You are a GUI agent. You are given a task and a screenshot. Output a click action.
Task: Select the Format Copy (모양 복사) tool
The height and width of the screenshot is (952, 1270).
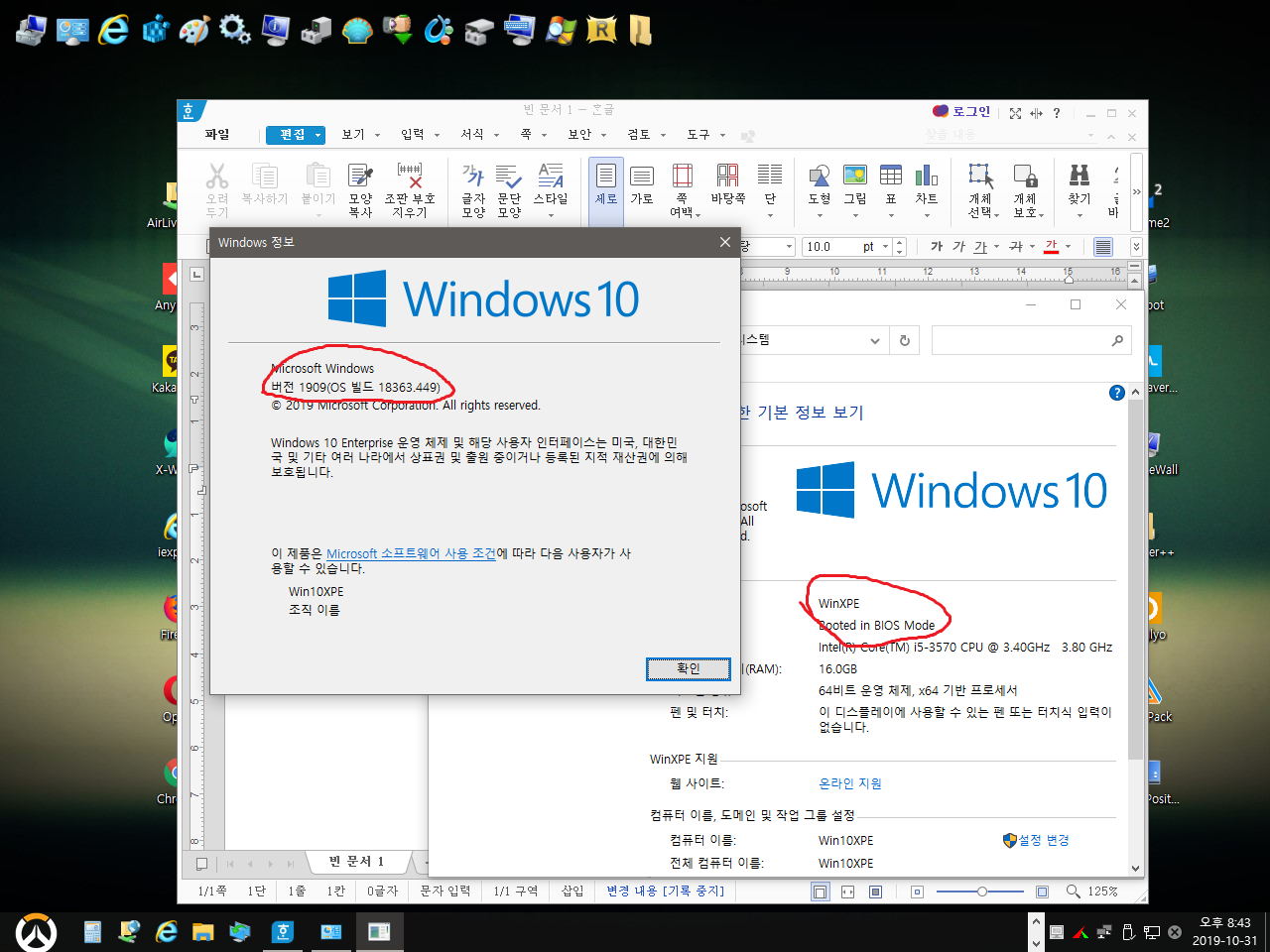[360, 177]
